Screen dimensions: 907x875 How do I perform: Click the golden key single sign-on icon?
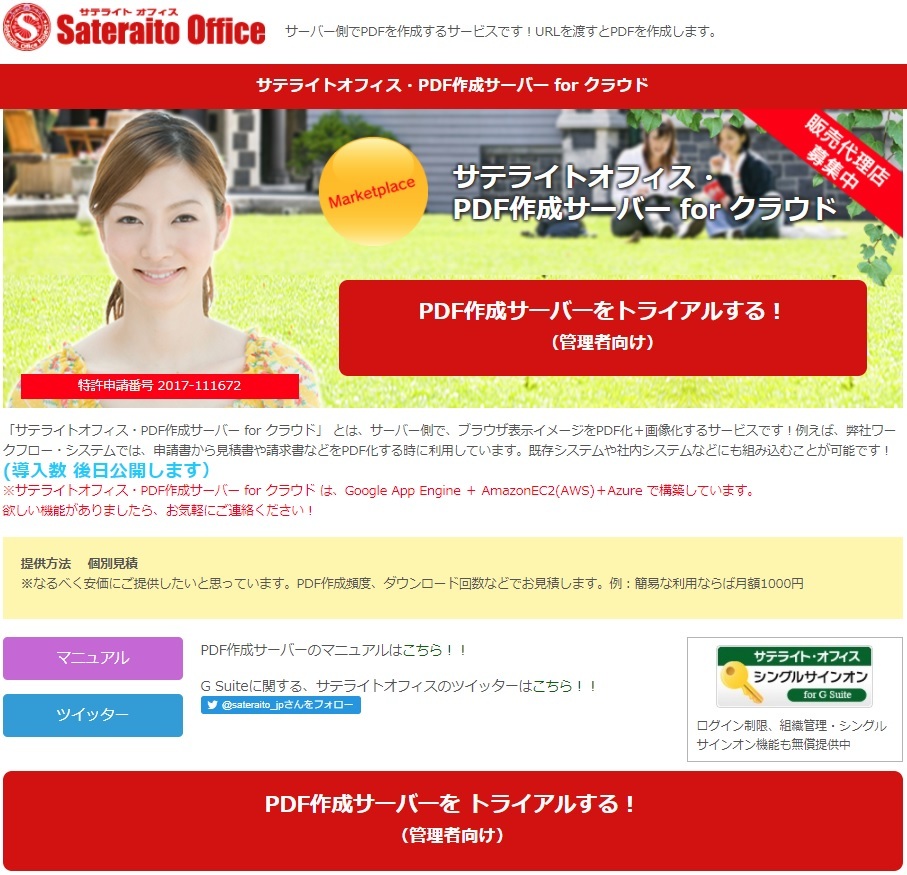(x=741, y=682)
